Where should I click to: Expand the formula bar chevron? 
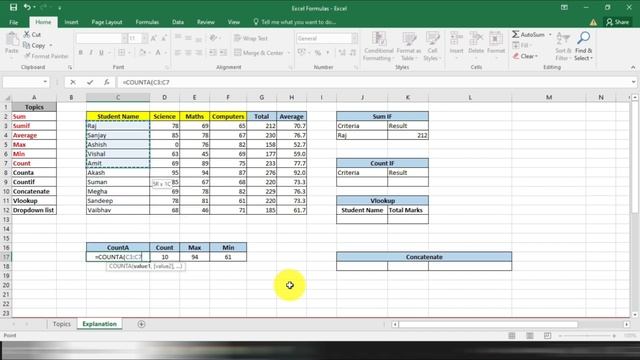[633, 82]
